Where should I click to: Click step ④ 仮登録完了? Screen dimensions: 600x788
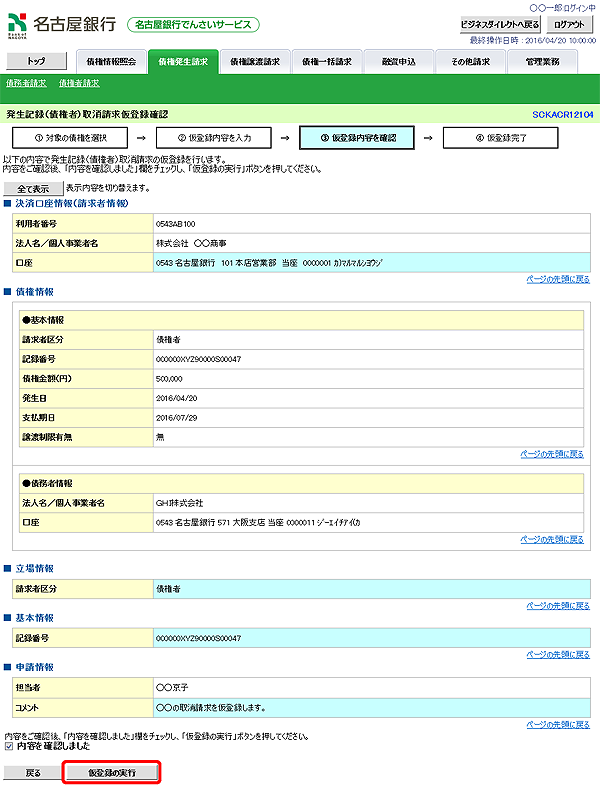click(x=501, y=138)
